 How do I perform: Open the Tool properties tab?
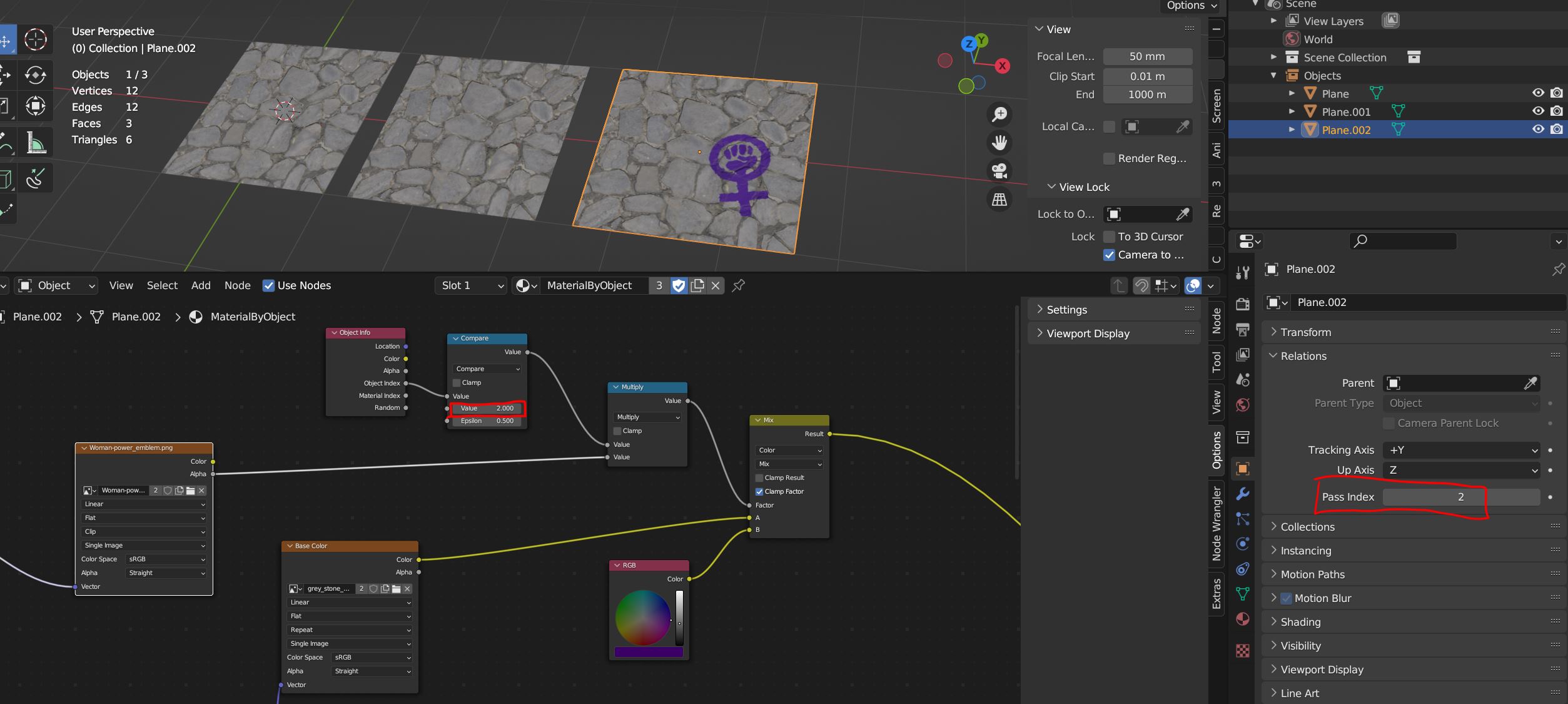point(1243,273)
